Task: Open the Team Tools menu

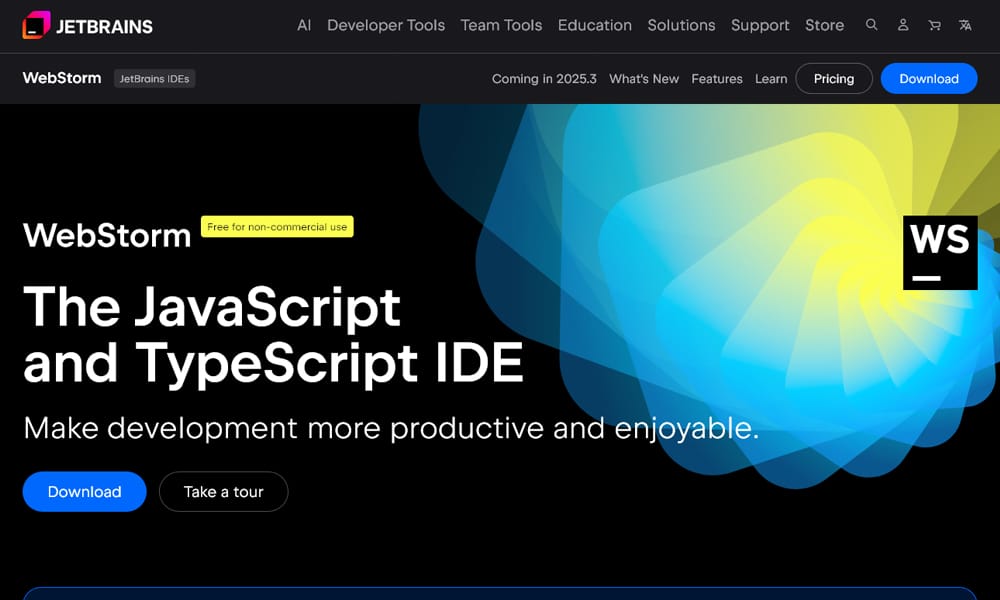Action: point(501,25)
